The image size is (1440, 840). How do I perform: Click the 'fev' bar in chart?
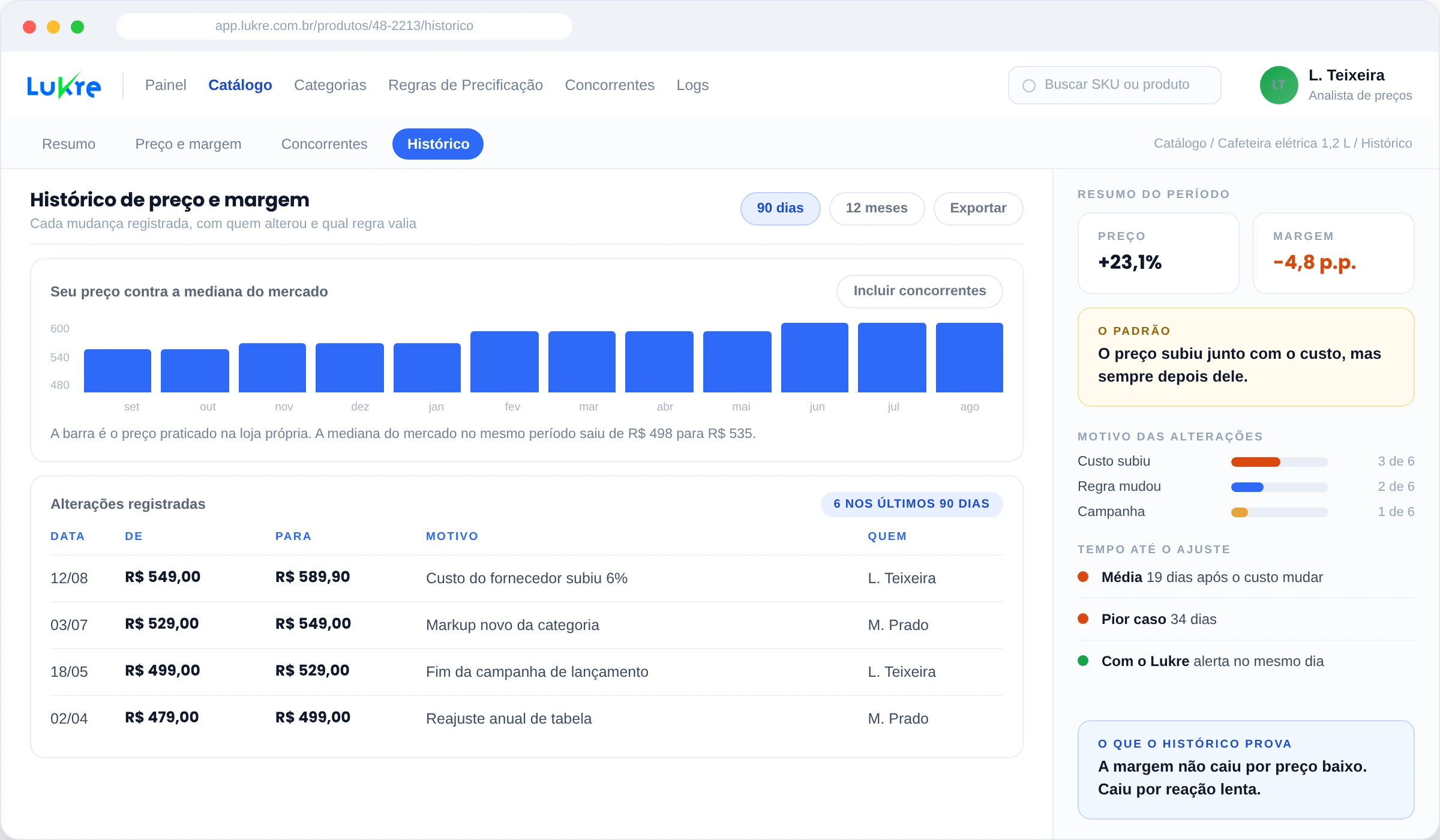504,362
